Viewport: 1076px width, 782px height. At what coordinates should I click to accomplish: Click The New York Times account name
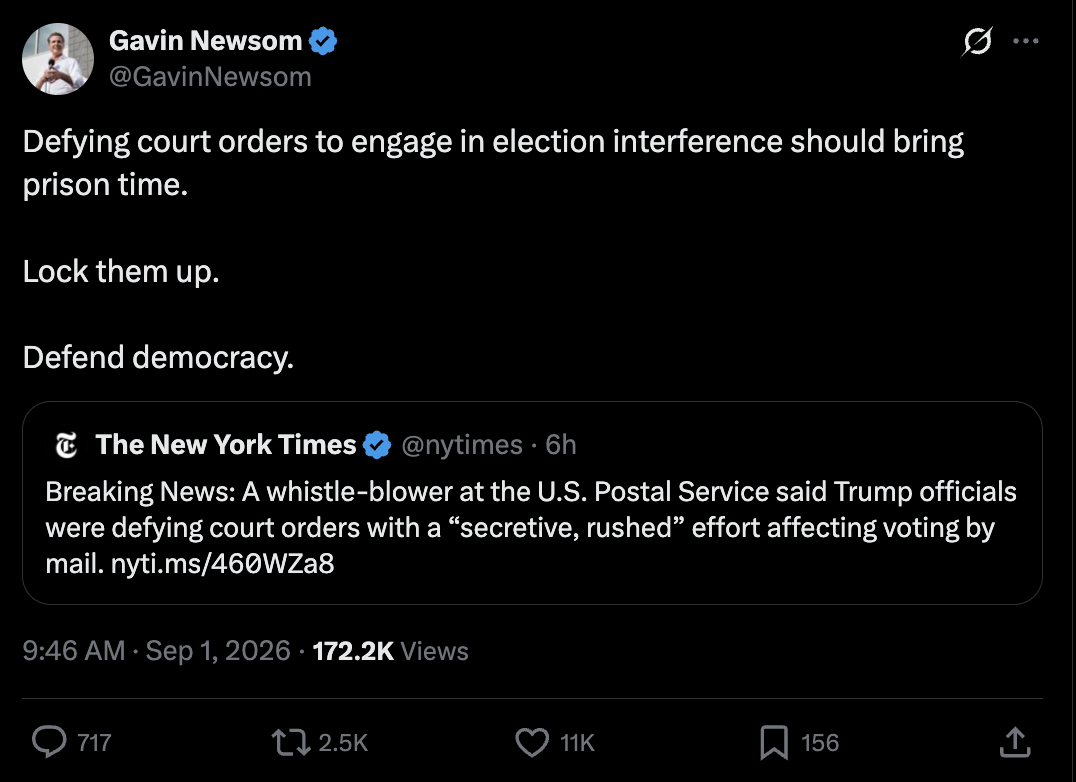(x=226, y=445)
